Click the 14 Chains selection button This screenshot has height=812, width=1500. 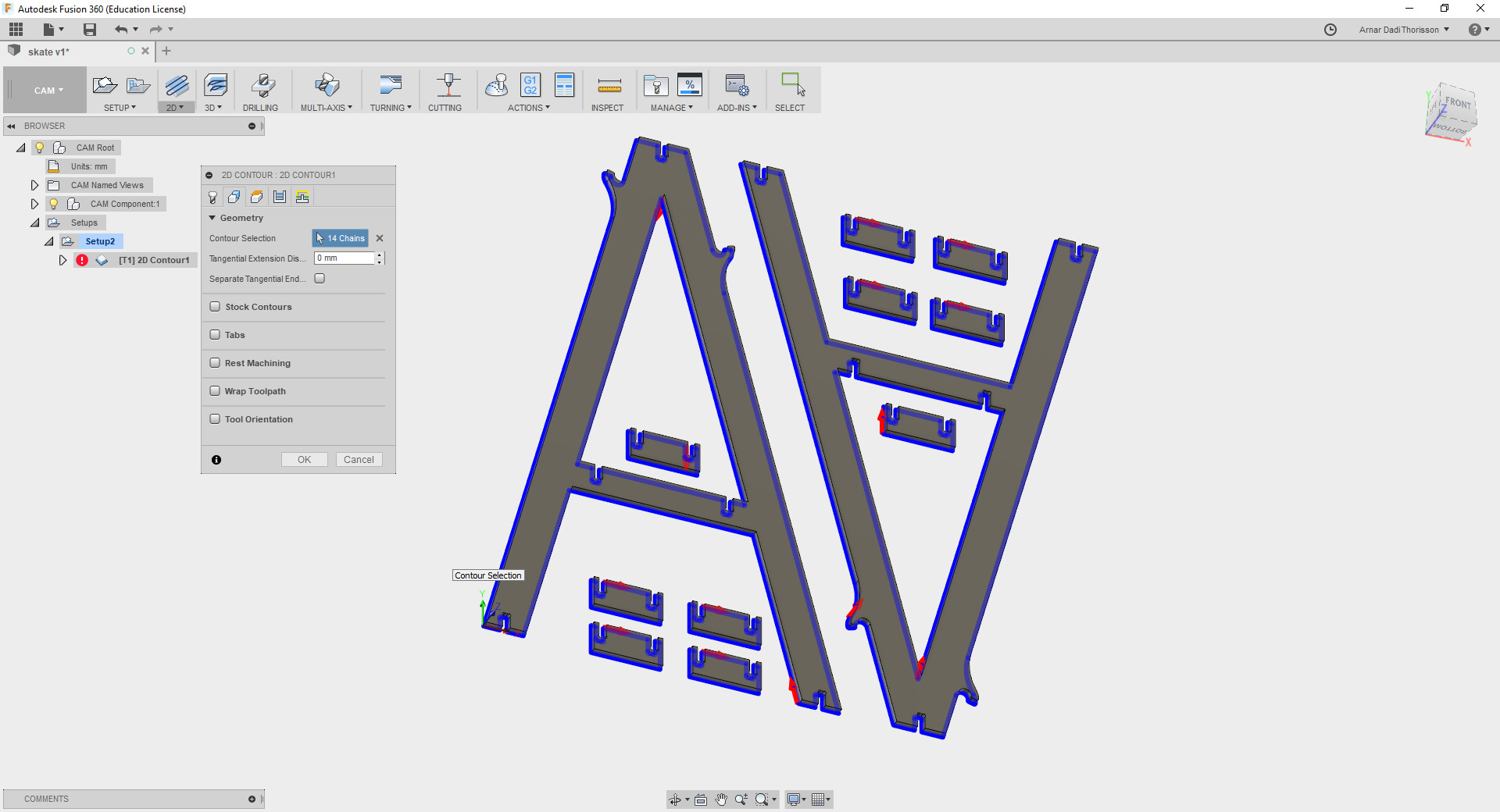pos(341,238)
